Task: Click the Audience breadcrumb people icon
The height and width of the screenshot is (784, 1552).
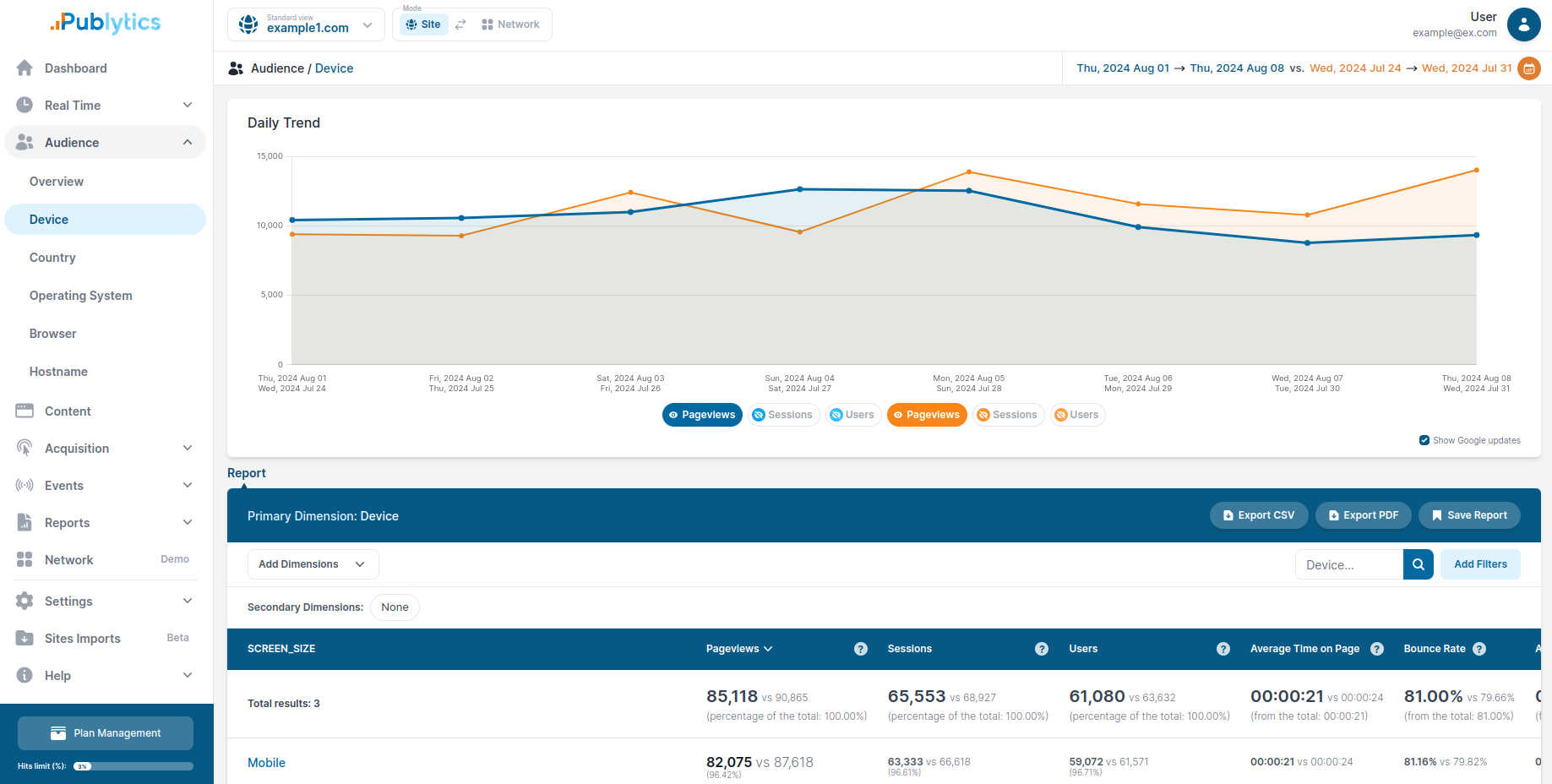Action: pos(236,68)
